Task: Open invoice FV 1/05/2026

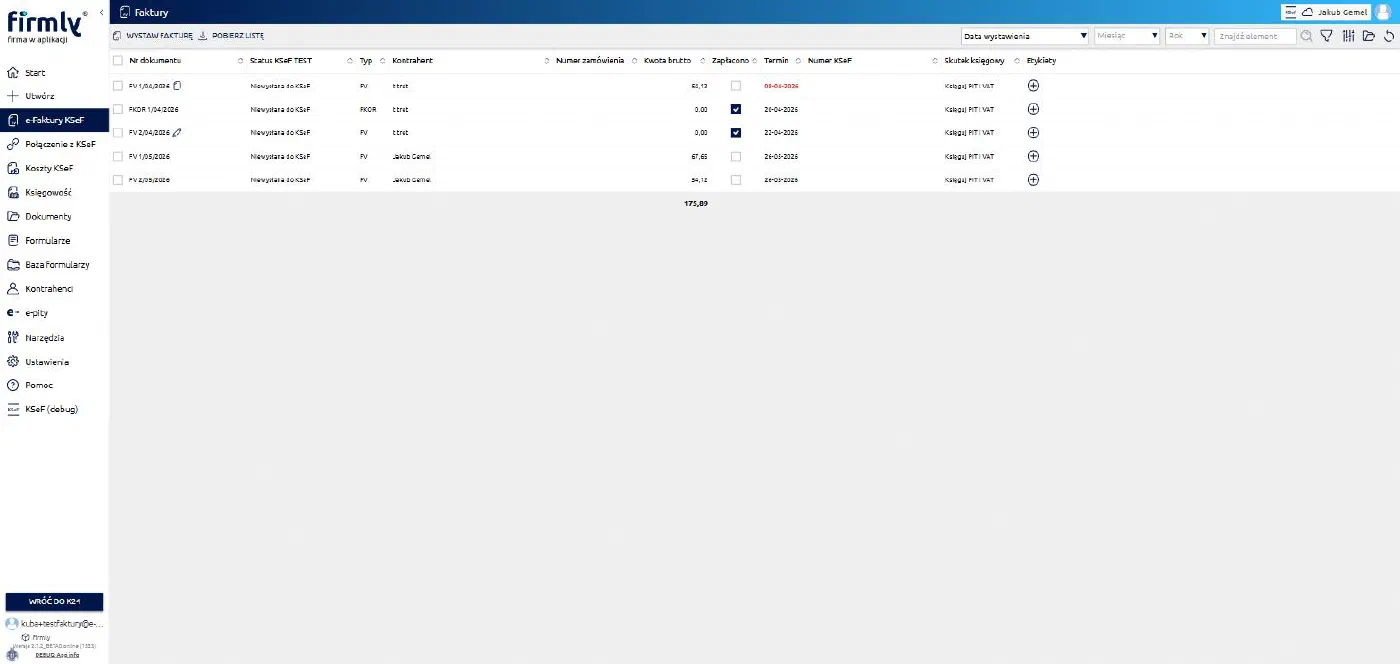Action: point(149,156)
